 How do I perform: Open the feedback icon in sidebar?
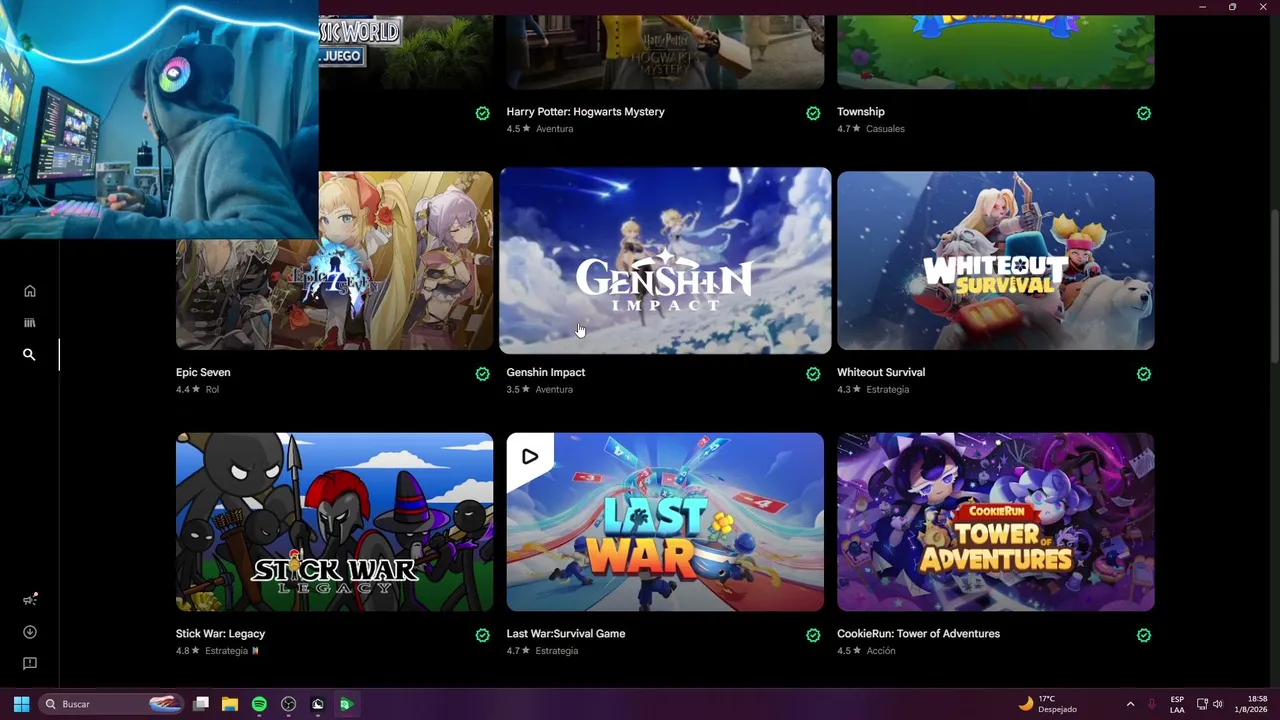(30, 664)
